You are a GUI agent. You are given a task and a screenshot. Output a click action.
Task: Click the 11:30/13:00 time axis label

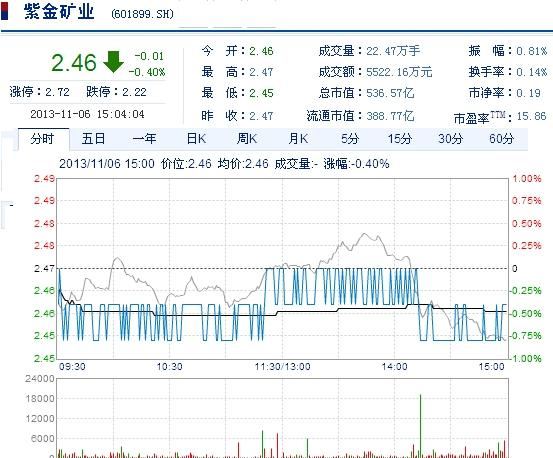(x=282, y=367)
